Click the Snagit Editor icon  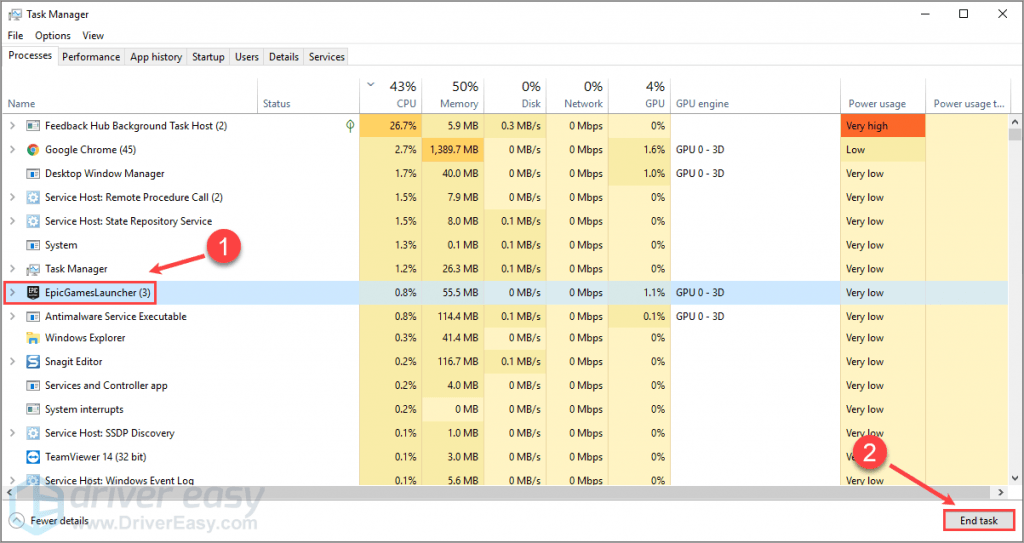[x=33, y=361]
